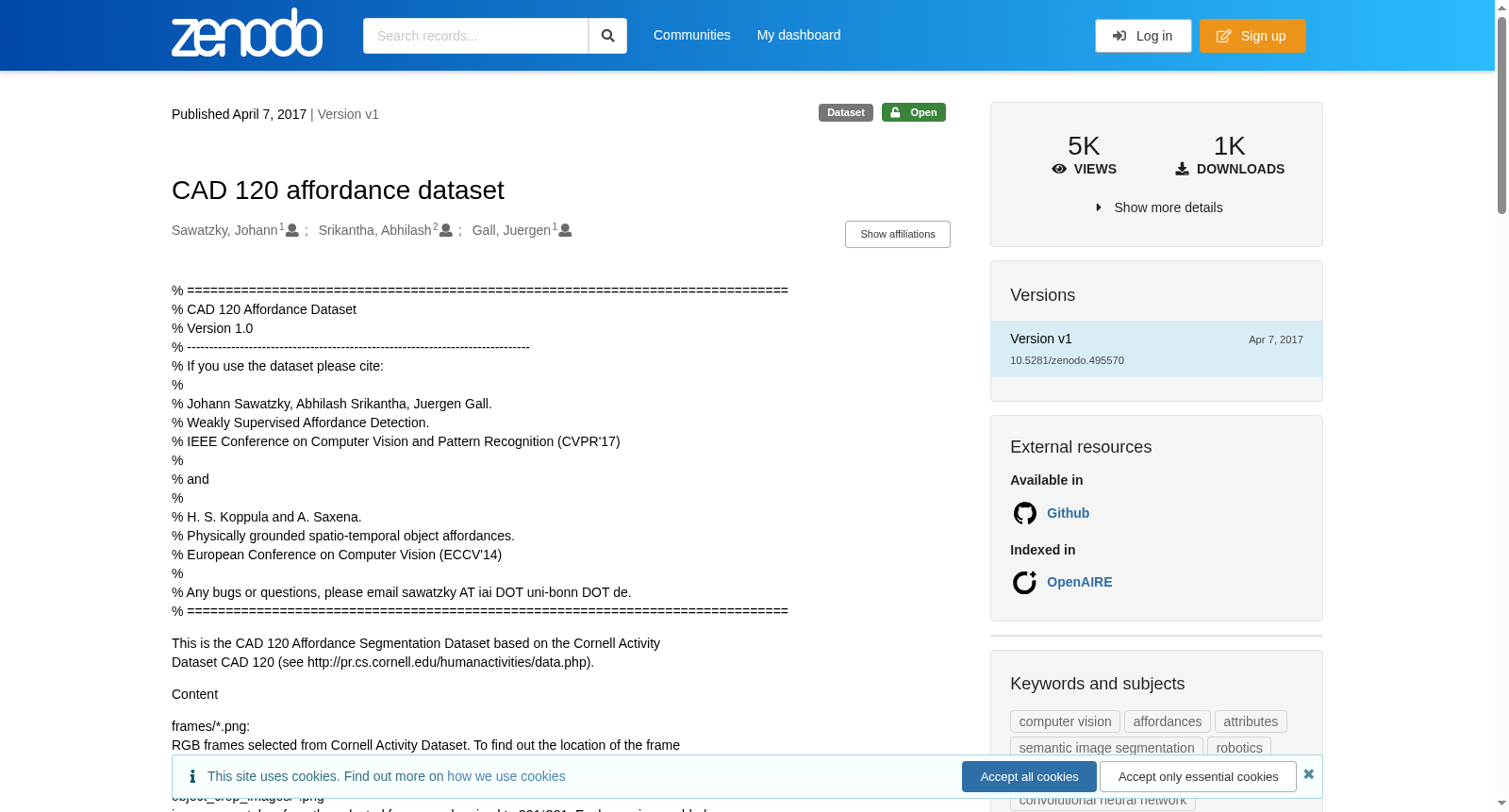Select keyword computer vision
1509x812 pixels.
tap(1065, 721)
